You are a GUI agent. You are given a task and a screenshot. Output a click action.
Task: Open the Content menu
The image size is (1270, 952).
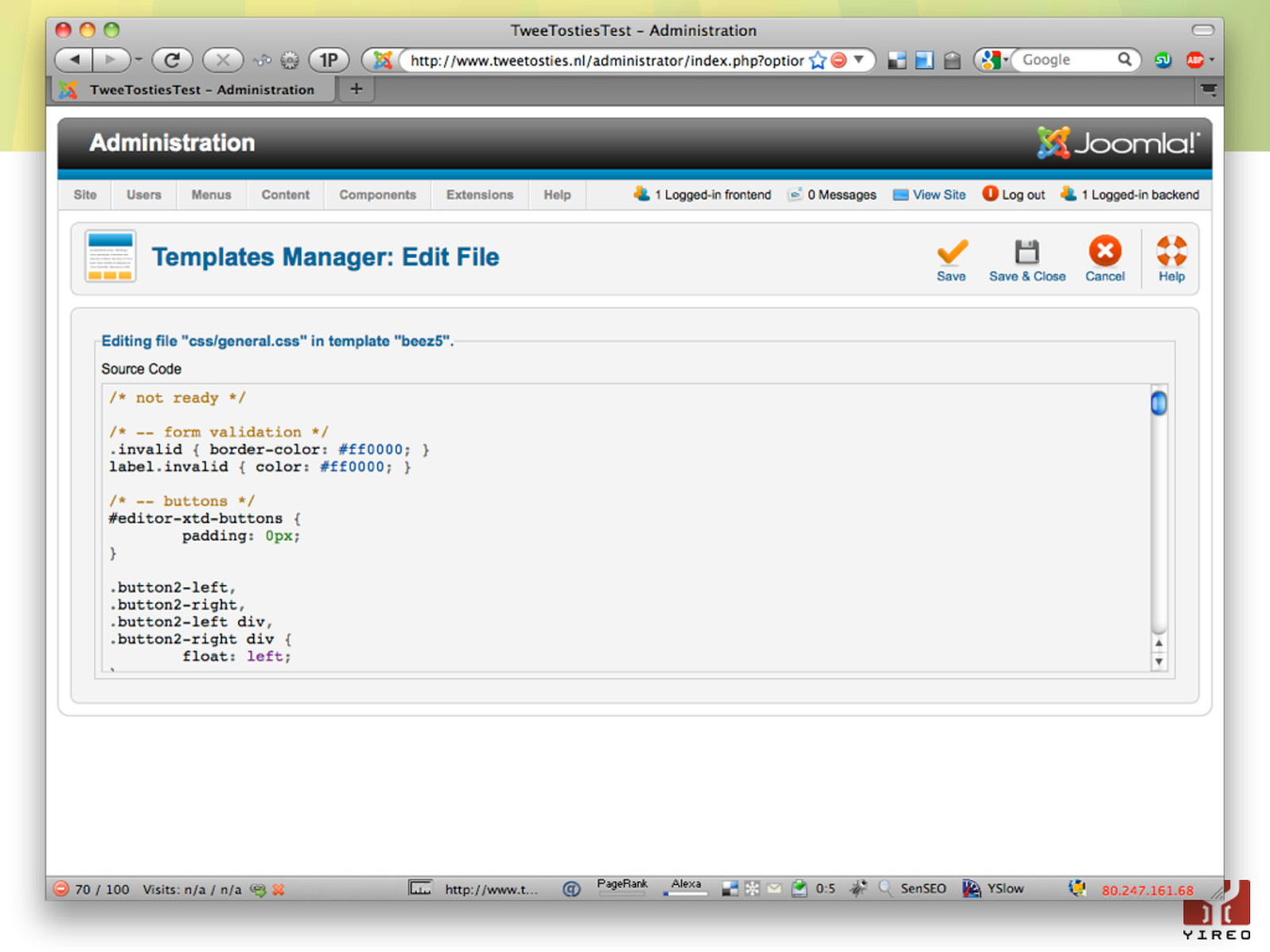click(286, 194)
